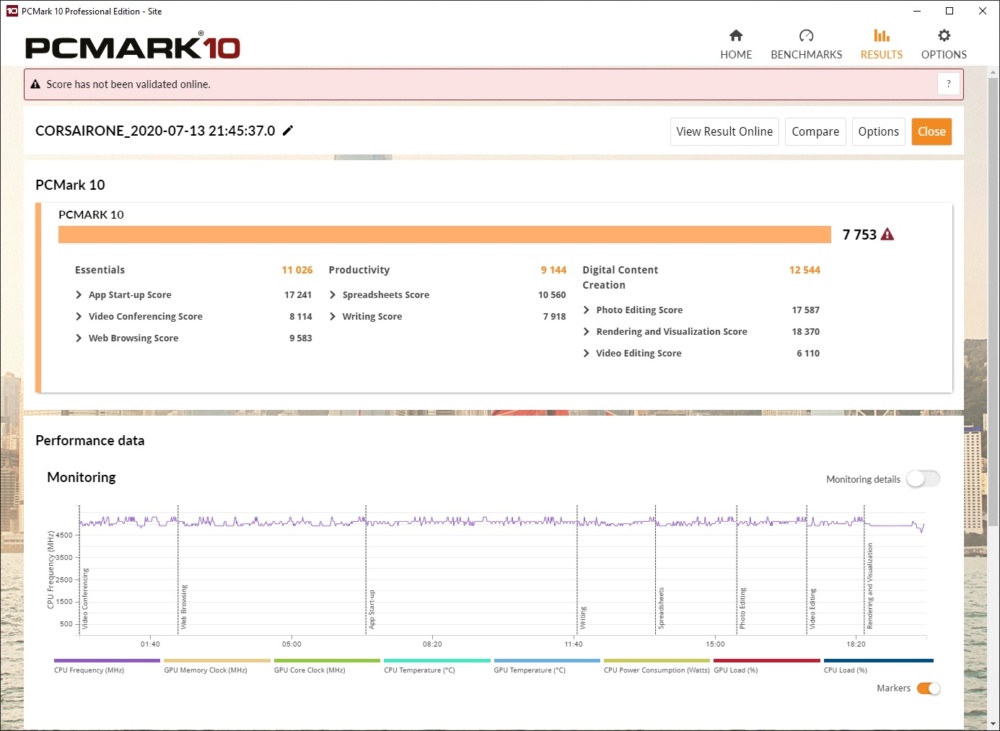Click the Photo Editing marker in chart
Screen dimensions: 1000x731
tap(742, 609)
